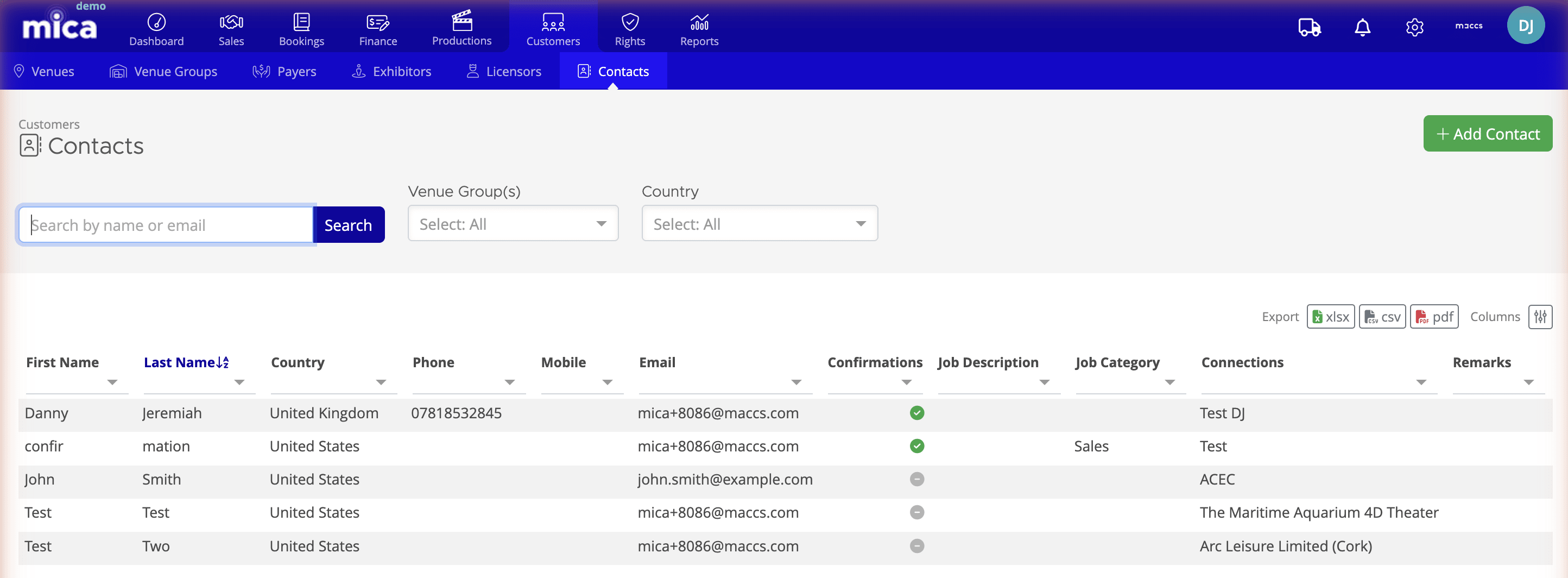
Task: Go to the Licensors section
Action: pyautogui.click(x=503, y=71)
